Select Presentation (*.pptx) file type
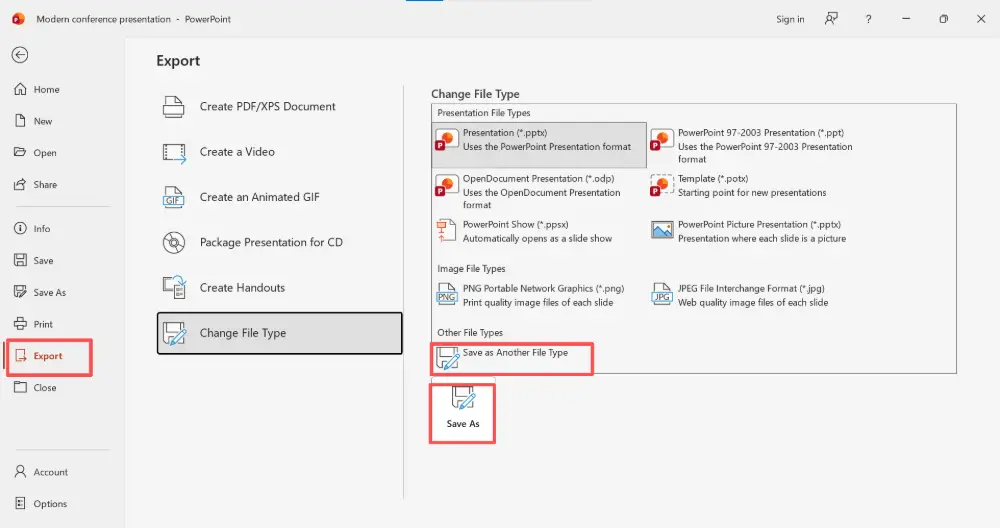This screenshot has width=1000, height=528. coord(539,145)
